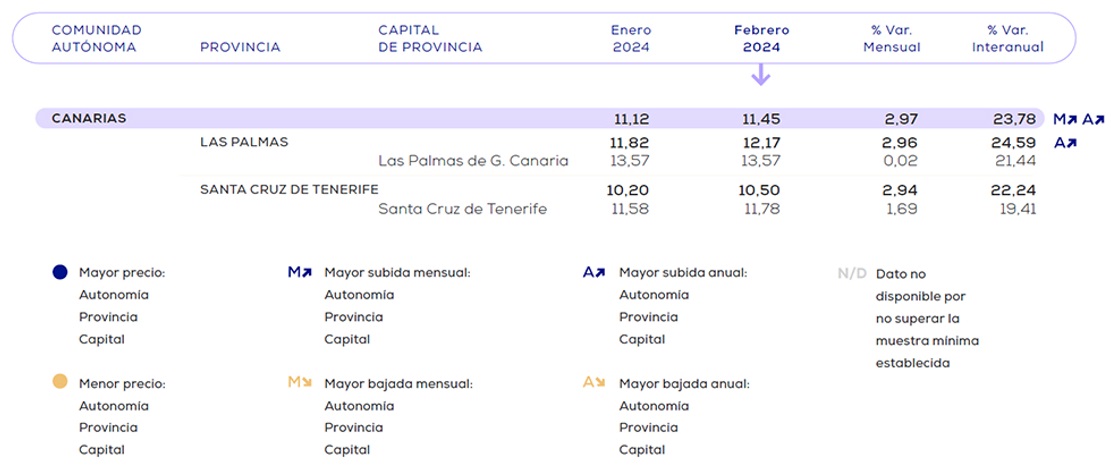The image size is (1111, 467).
Task: Click the orange Menor precio circle
Action: click(x=60, y=382)
